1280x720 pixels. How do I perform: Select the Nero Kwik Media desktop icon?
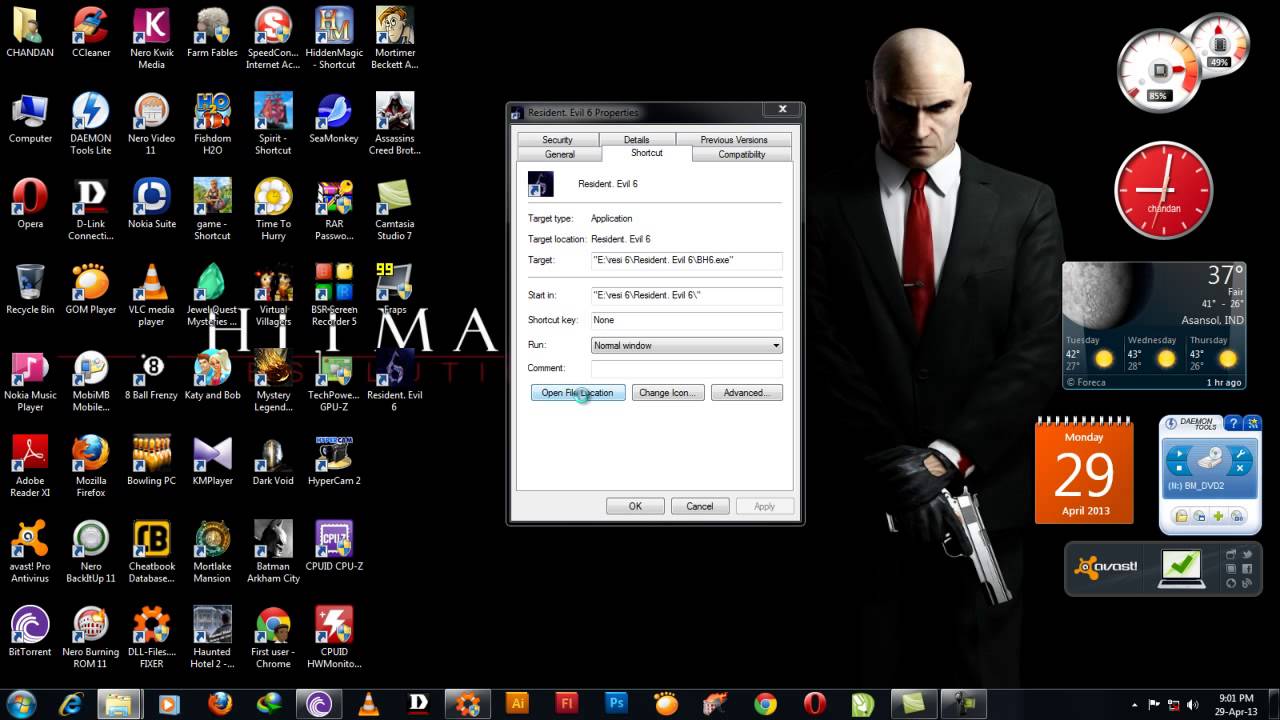[x=151, y=39]
